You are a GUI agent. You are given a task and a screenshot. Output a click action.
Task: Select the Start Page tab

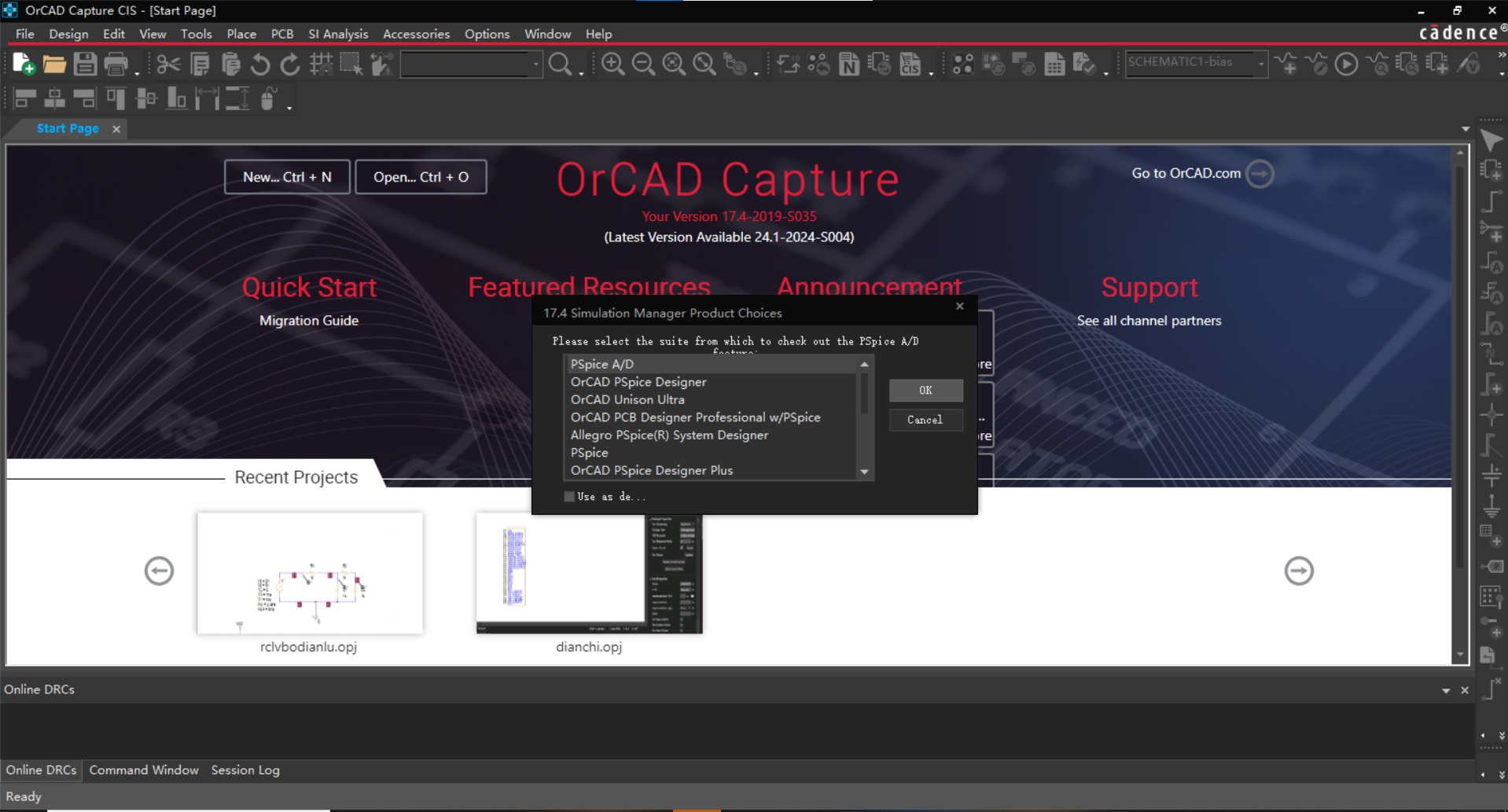tap(68, 128)
